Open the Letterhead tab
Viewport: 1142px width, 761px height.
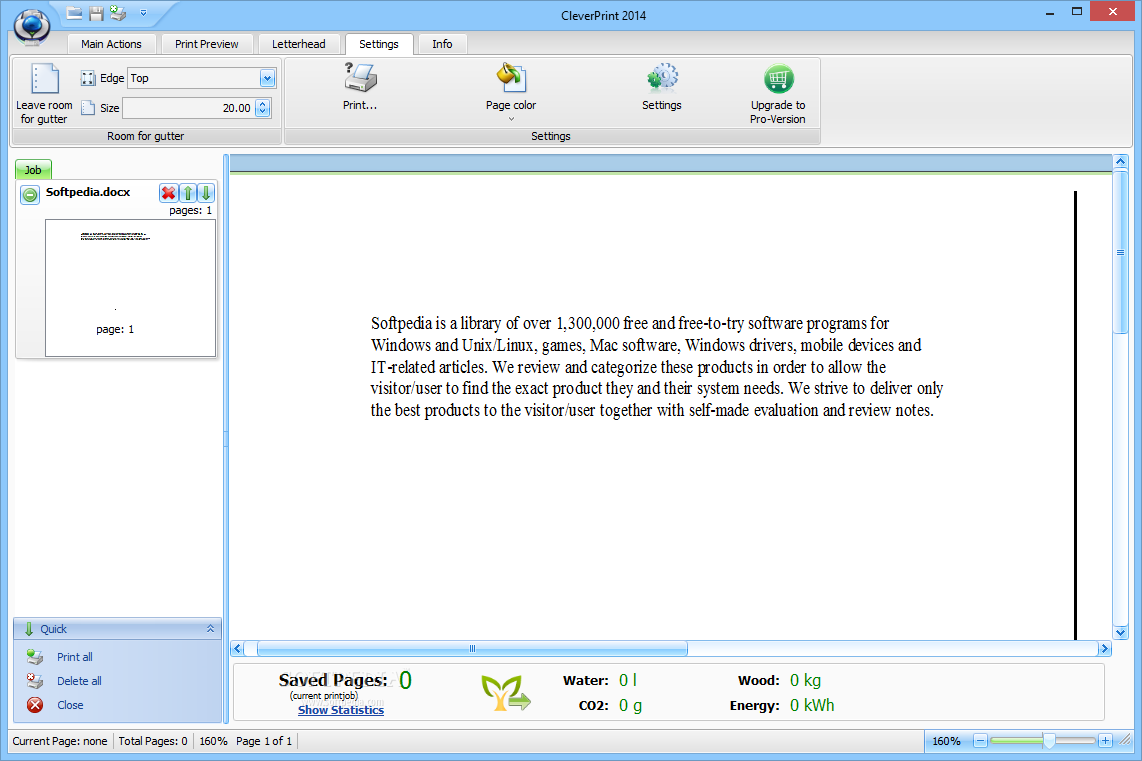[x=299, y=44]
